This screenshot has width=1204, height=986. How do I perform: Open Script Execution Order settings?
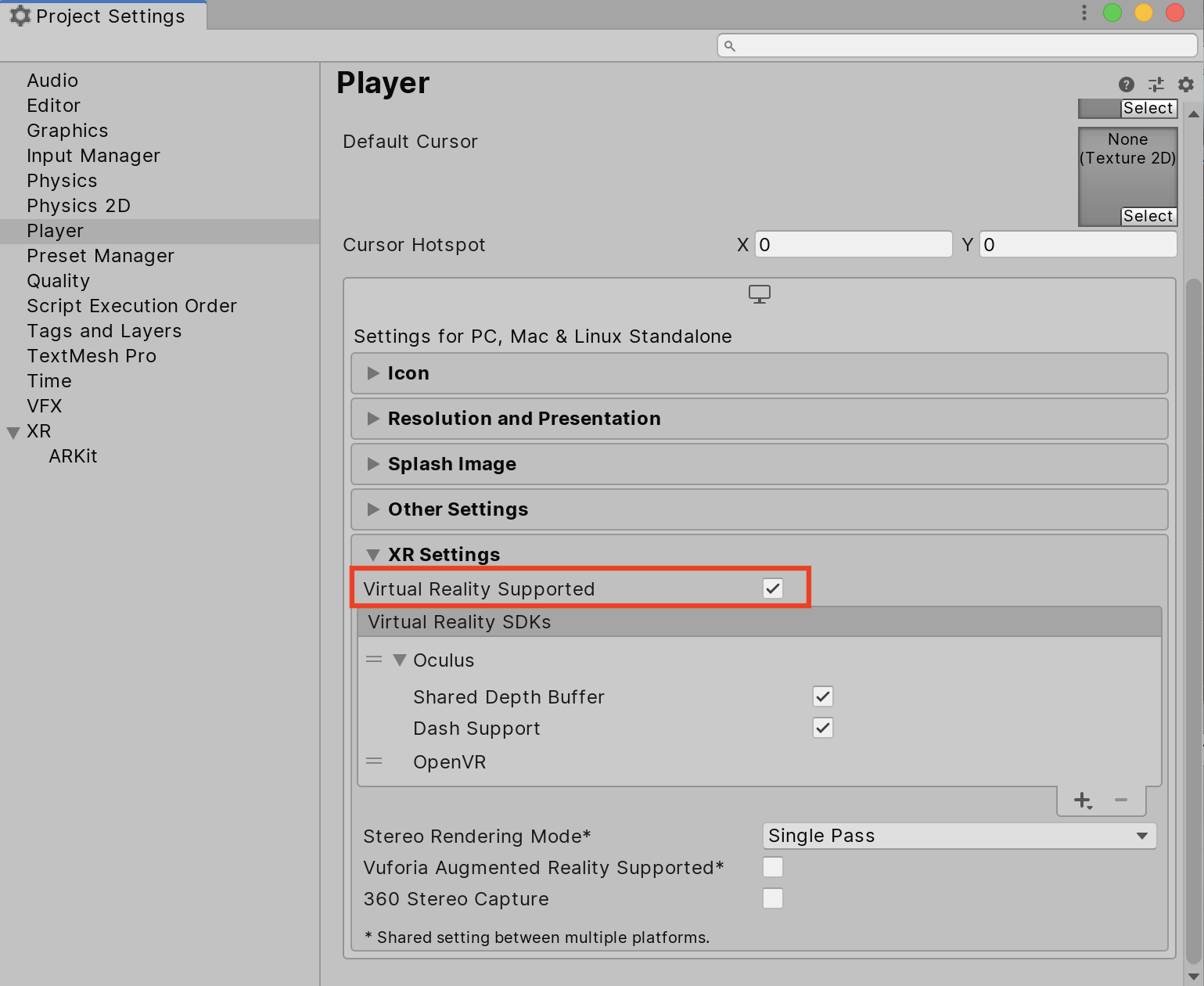(131, 306)
